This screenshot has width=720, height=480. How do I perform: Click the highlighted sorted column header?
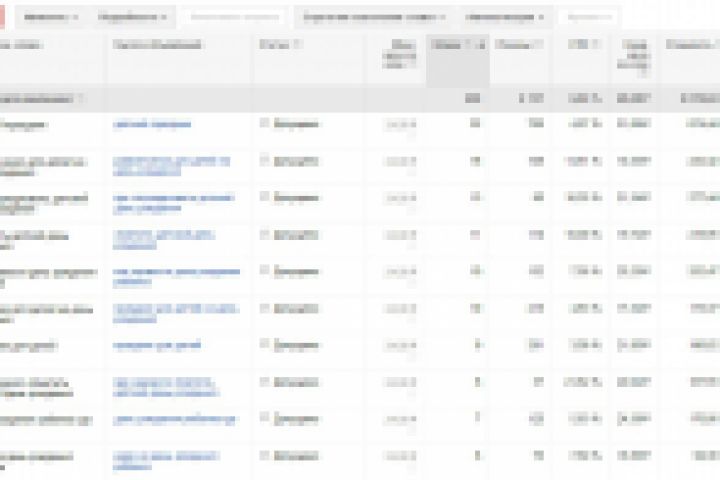click(457, 60)
